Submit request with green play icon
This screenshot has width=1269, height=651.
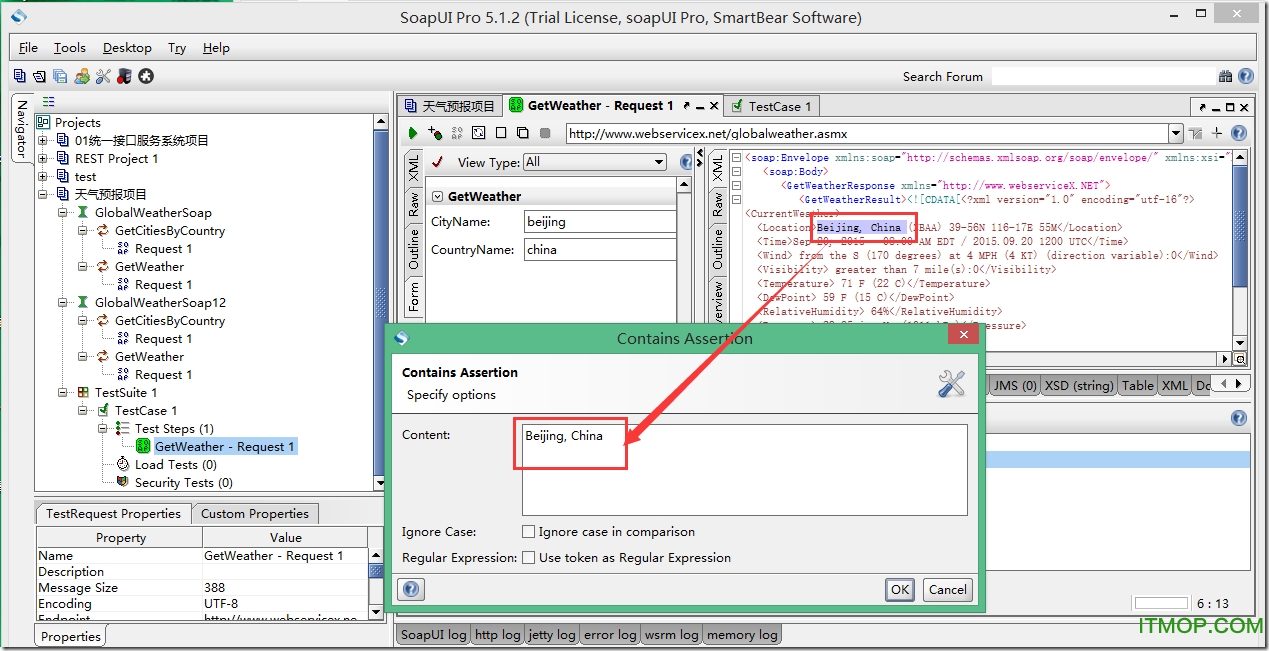click(x=413, y=133)
